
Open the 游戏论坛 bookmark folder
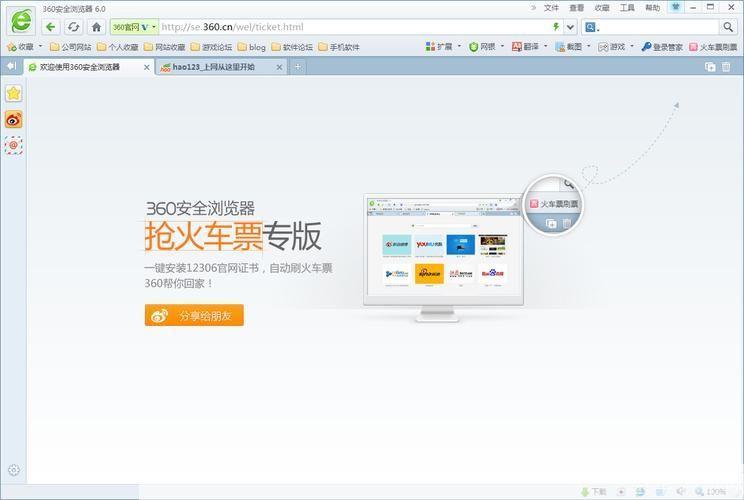tap(211, 47)
